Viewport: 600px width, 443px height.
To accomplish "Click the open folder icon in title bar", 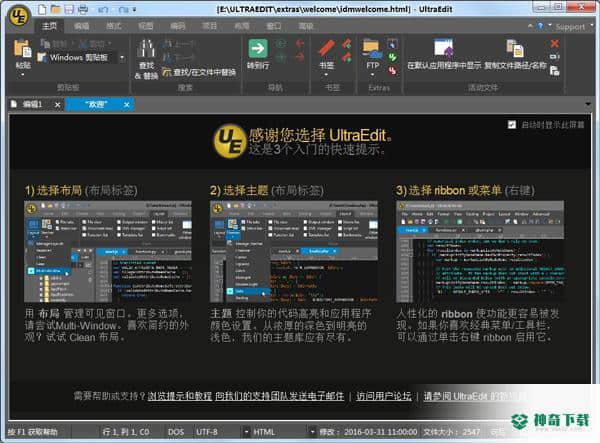I will [x=56, y=9].
